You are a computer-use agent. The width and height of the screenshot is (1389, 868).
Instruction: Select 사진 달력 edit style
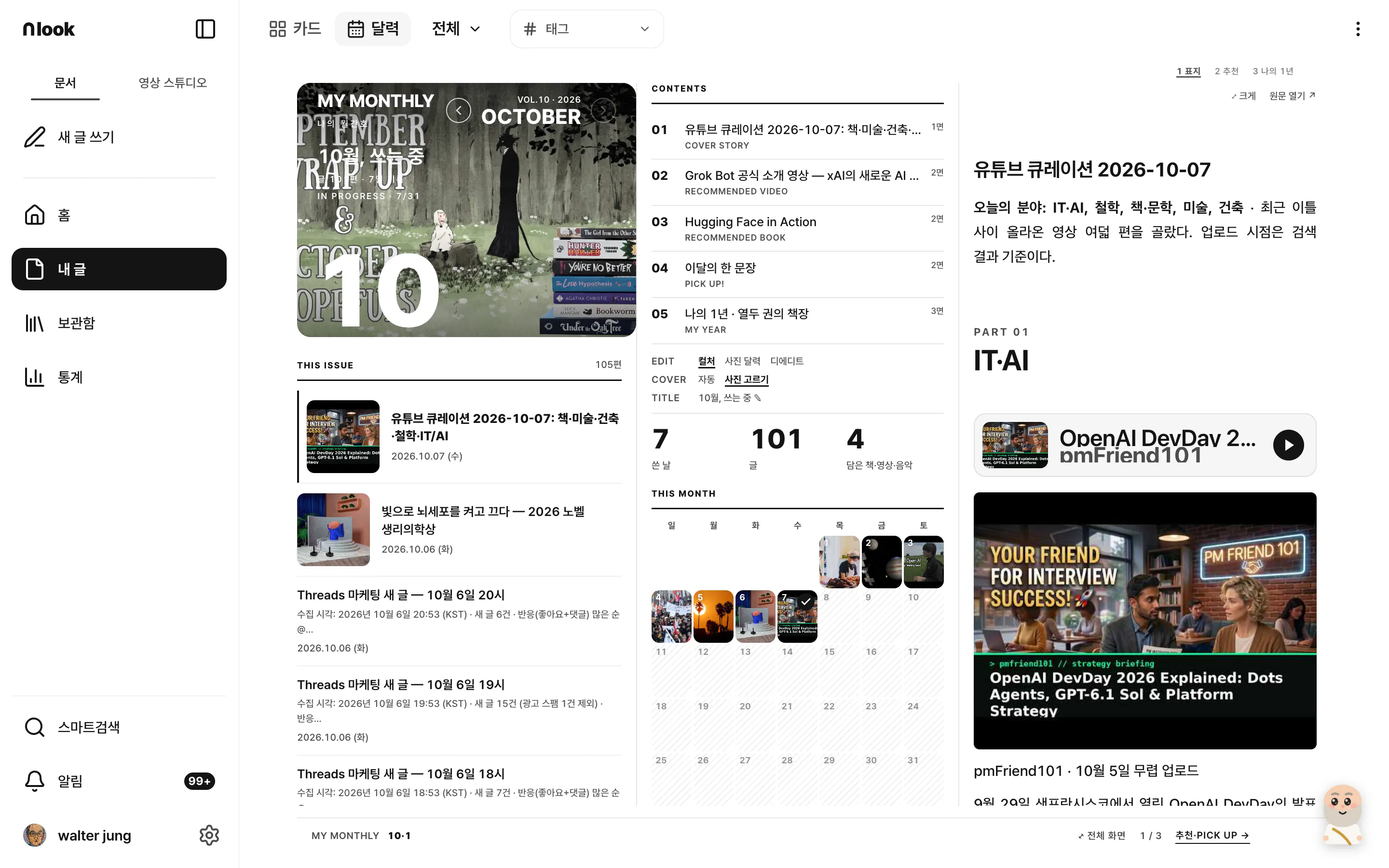tap(742, 361)
